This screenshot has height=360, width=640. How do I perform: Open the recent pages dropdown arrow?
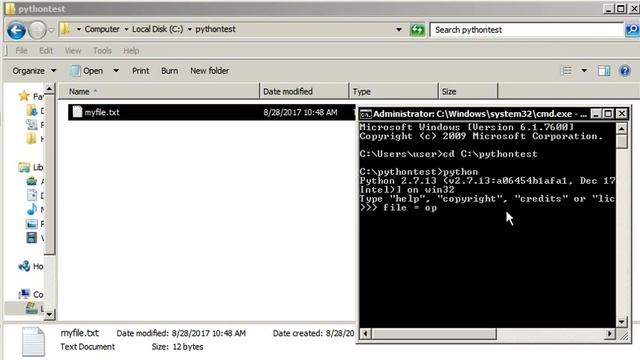(x=51, y=30)
